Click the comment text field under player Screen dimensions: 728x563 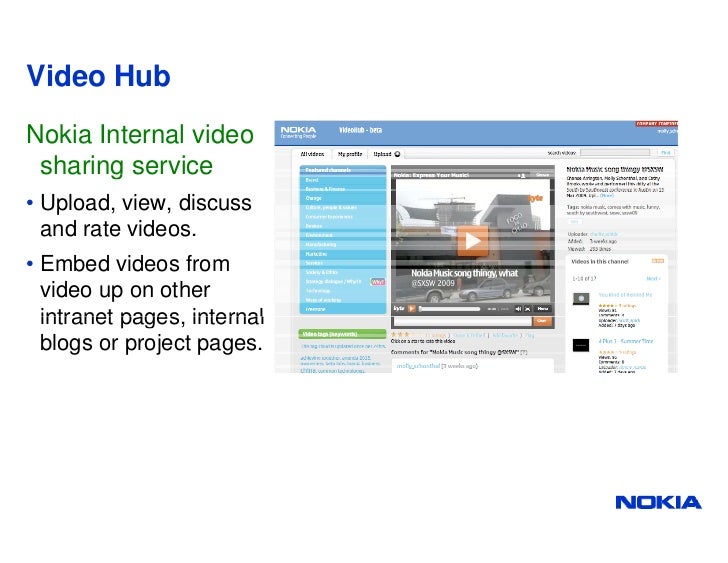pyautogui.click(x=462, y=321)
